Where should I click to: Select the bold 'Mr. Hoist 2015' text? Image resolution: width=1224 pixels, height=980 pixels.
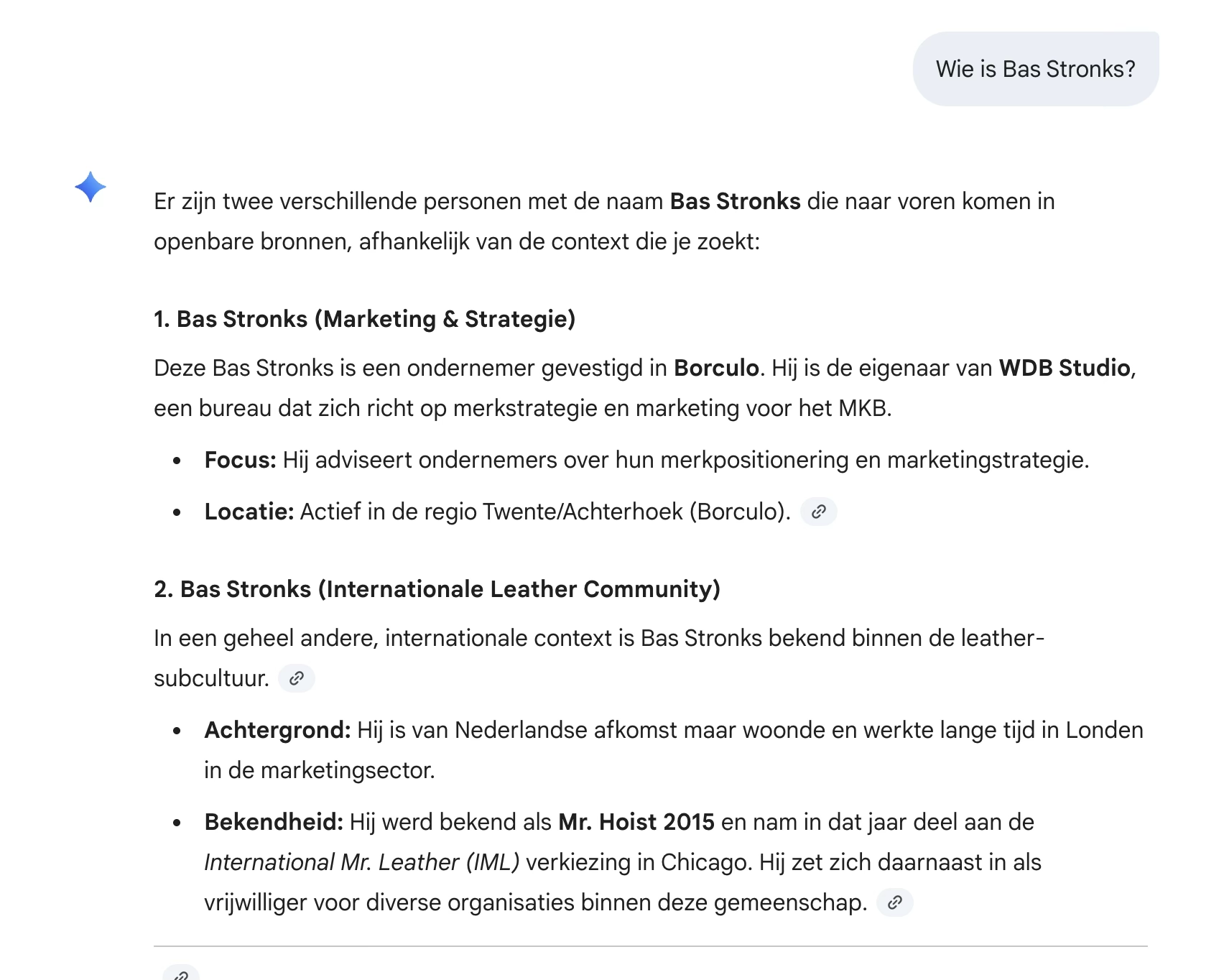(636, 822)
